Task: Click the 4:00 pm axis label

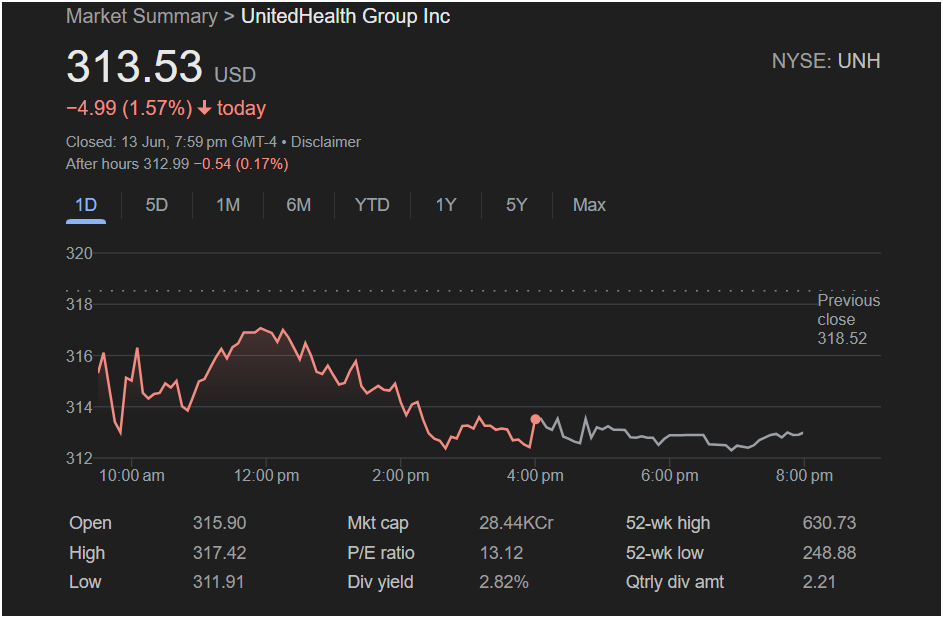Action: [x=535, y=476]
